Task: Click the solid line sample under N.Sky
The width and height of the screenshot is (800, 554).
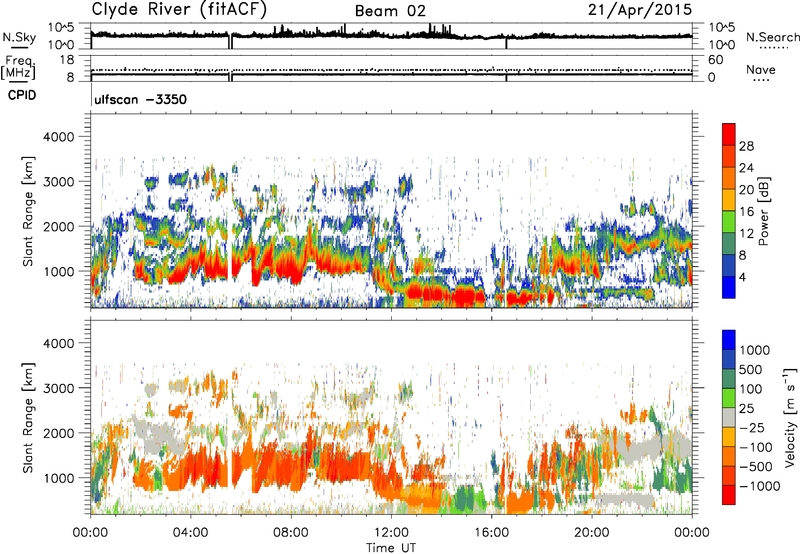Action: click(19, 48)
